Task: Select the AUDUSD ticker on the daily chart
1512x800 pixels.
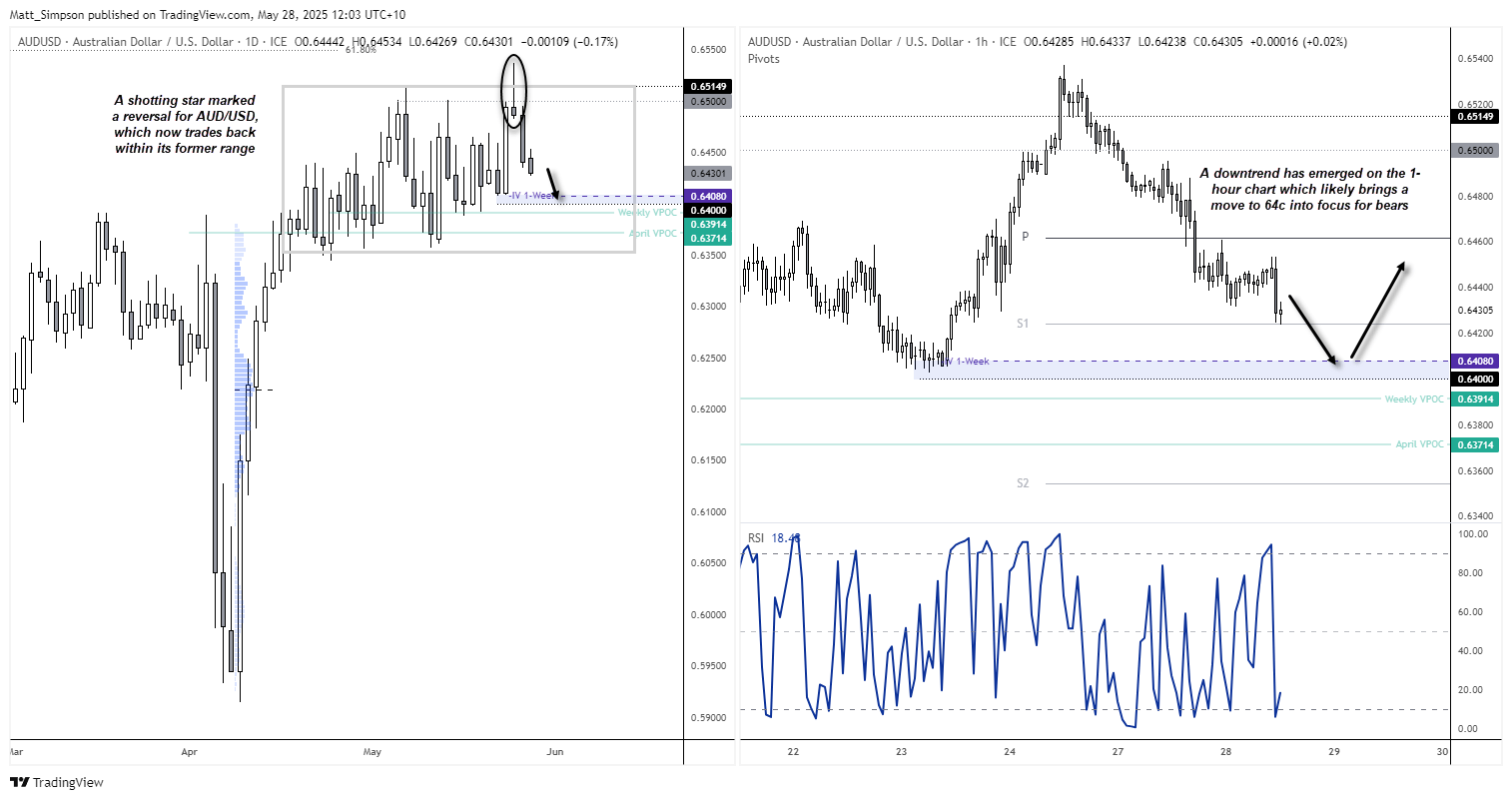Action: coord(37,42)
